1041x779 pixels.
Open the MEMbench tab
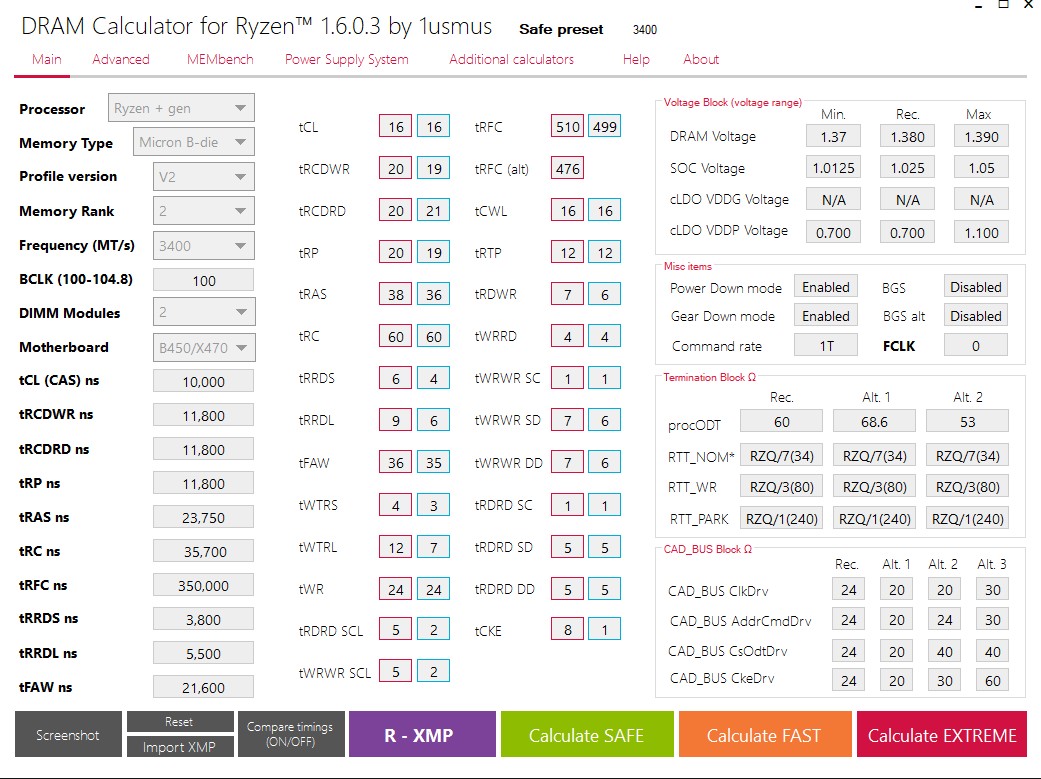(x=219, y=59)
